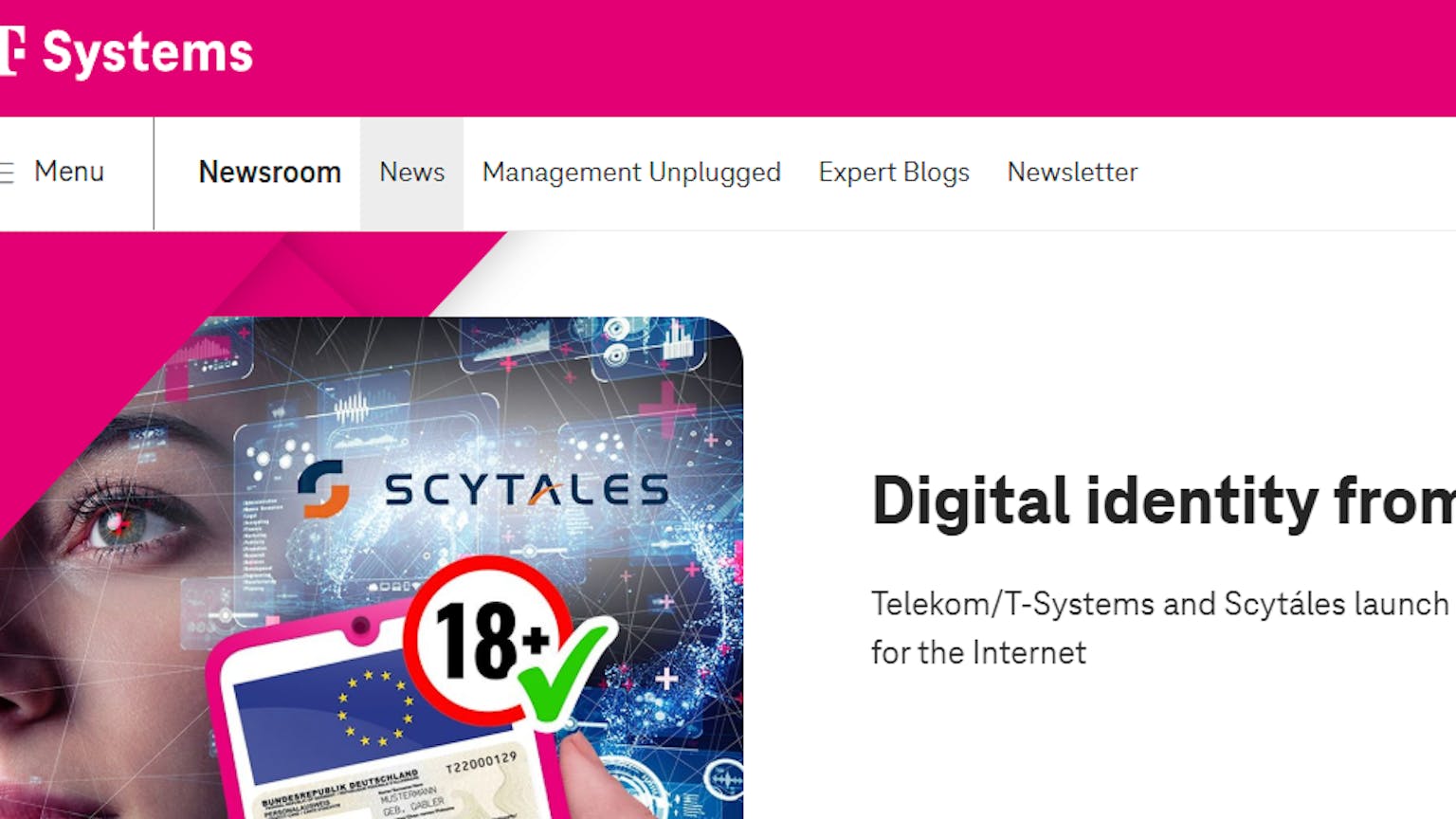Screen dimensions: 1456x819
Task: Open the Menu label in the navigation
Action: click(69, 172)
